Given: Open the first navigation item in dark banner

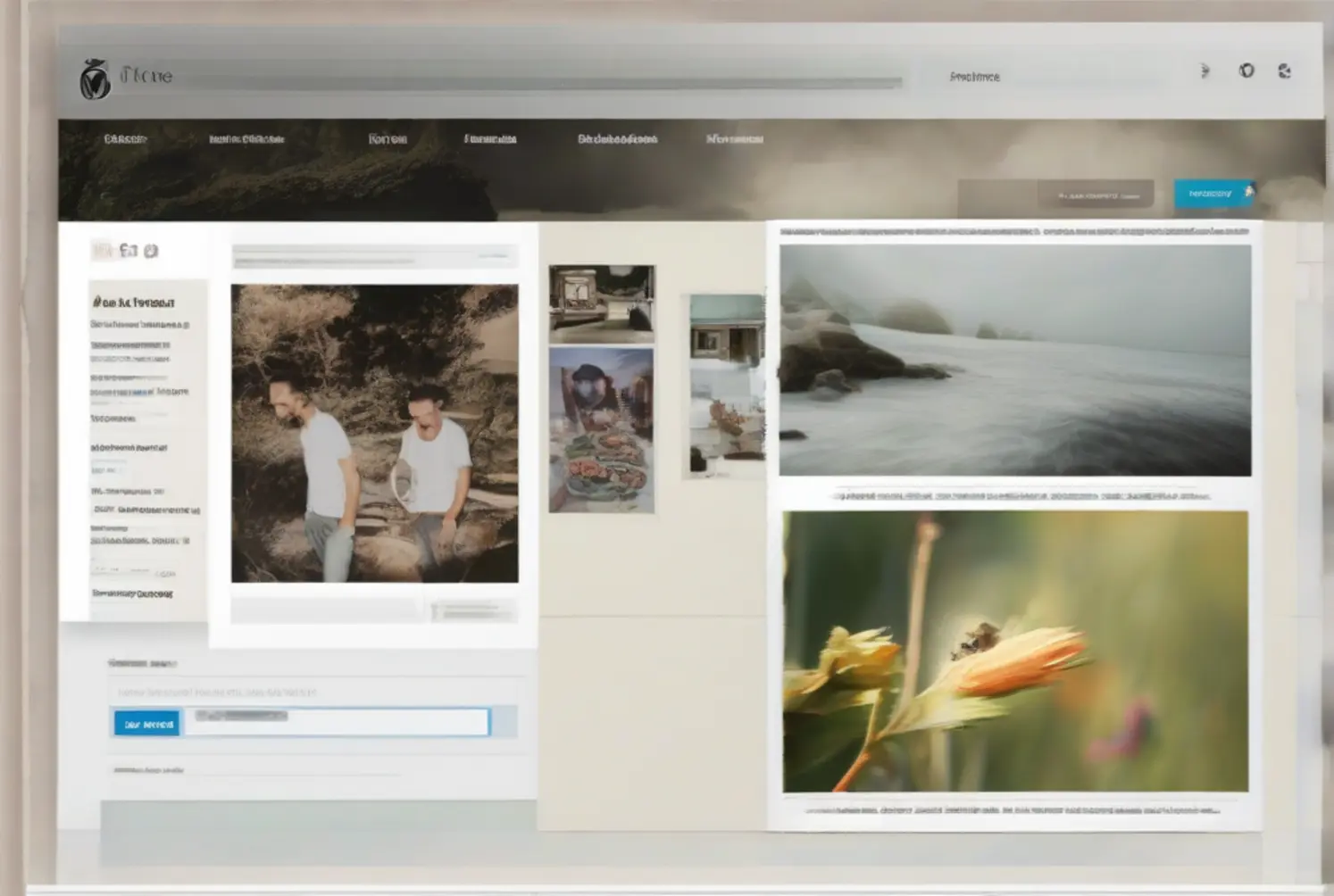Looking at the screenshot, I should (125, 139).
